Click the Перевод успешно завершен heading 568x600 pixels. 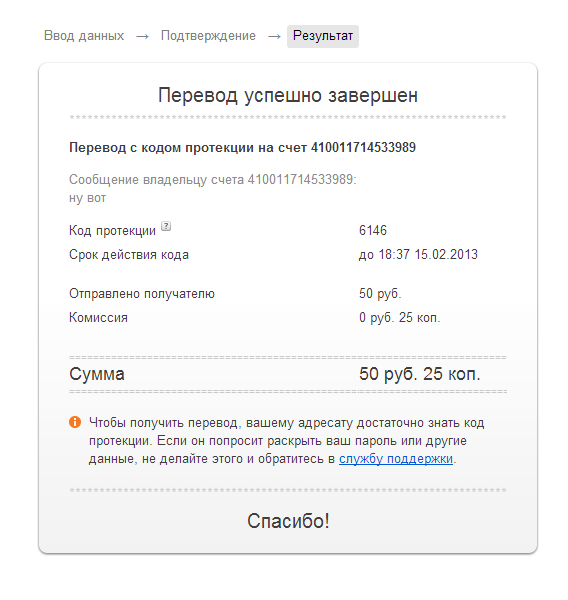click(288, 95)
